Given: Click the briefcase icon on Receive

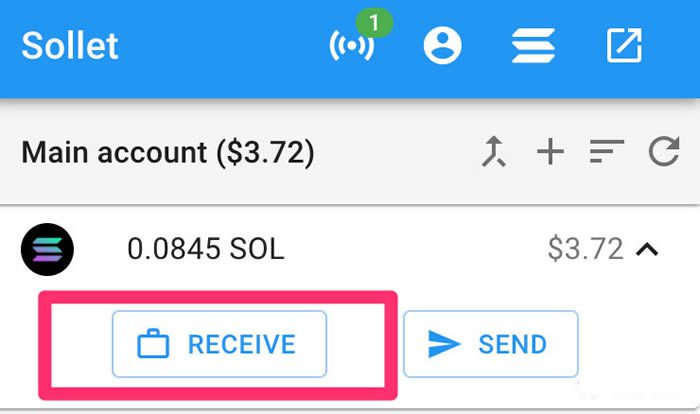Looking at the screenshot, I should [153, 344].
